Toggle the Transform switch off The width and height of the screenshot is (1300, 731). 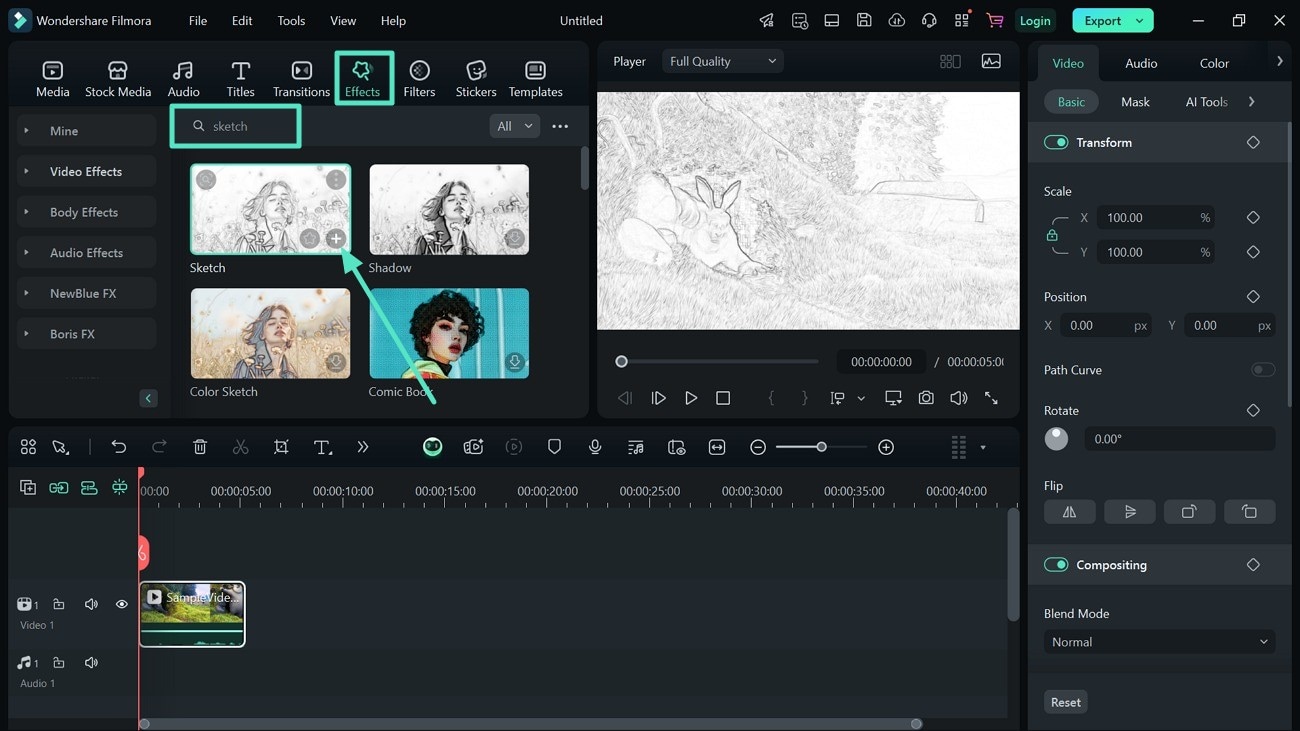click(x=1056, y=142)
